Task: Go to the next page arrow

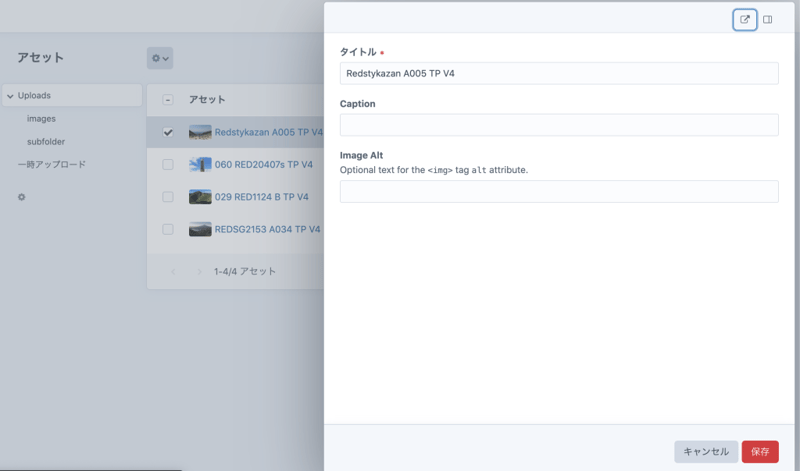Action: tap(199, 272)
